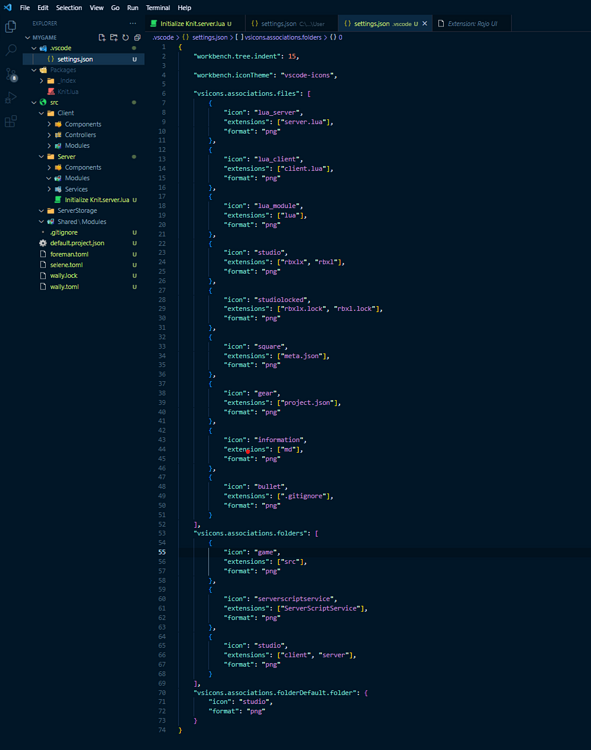Open the Run and Debug view

click(x=11, y=98)
